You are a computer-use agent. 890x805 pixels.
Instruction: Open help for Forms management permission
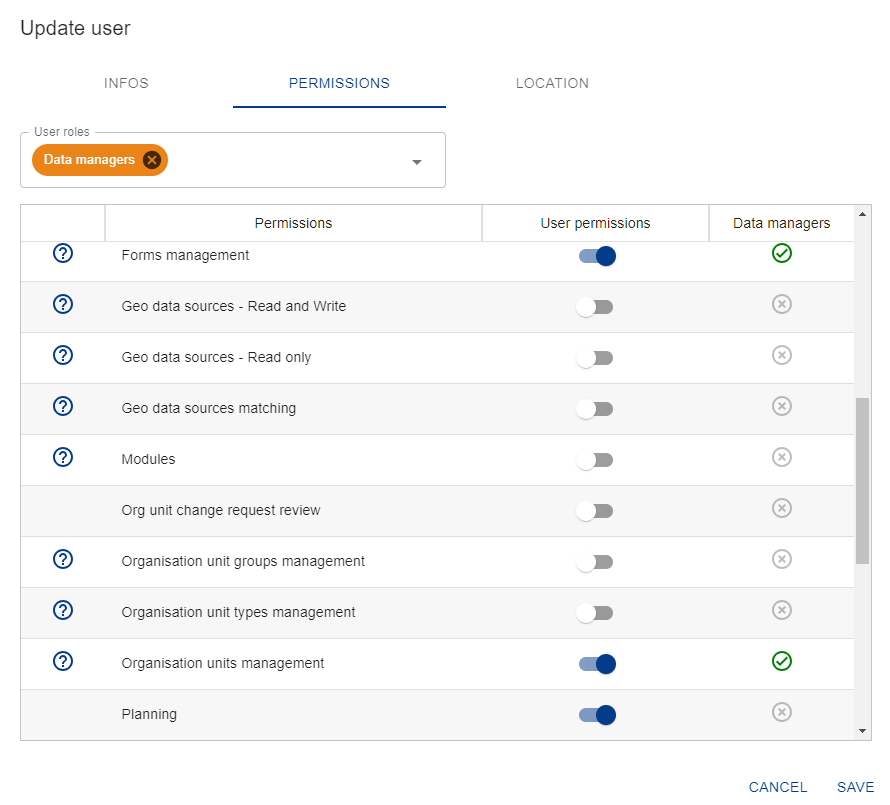pyautogui.click(x=63, y=253)
